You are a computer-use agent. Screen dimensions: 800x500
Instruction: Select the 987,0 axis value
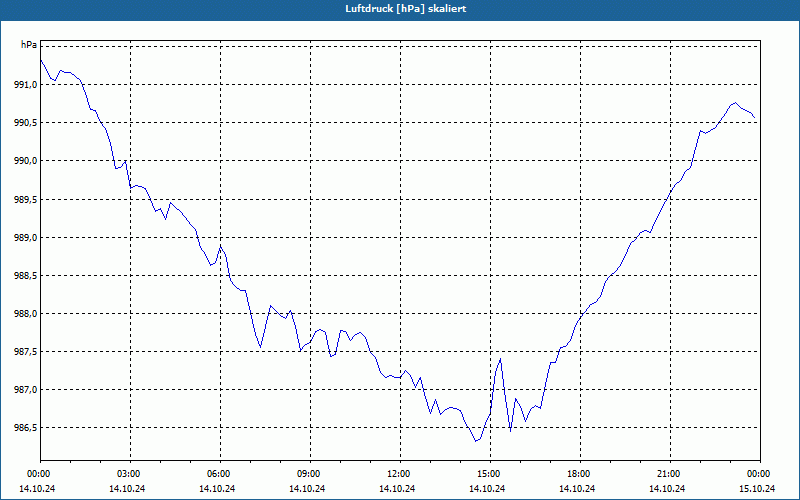[26, 390]
